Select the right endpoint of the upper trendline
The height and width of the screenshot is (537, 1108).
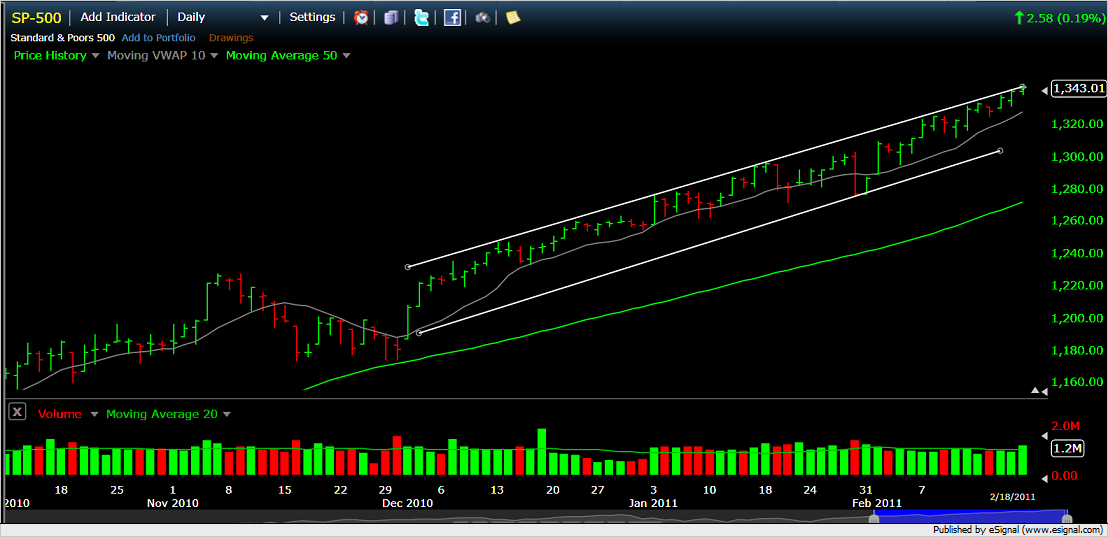[1024, 88]
